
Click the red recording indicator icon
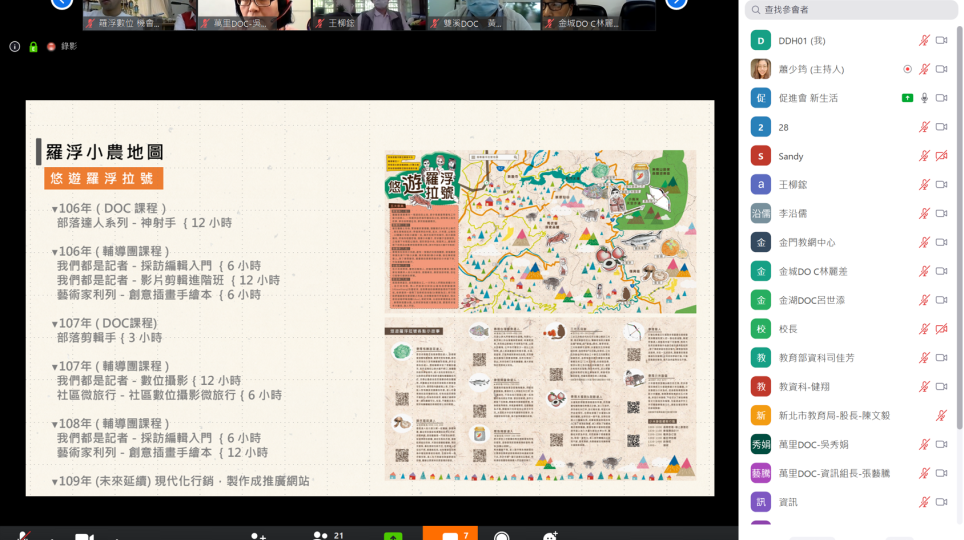tap(51, 47)
